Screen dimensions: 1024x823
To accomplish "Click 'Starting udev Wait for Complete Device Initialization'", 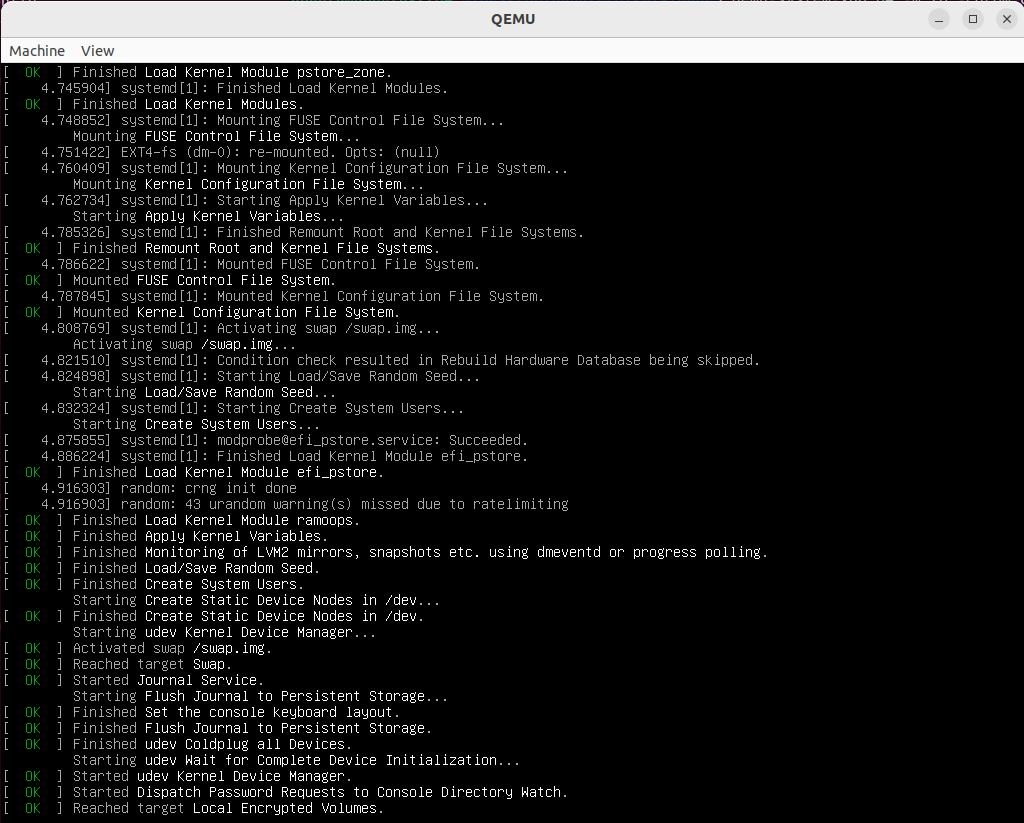I will click(296, 760).
